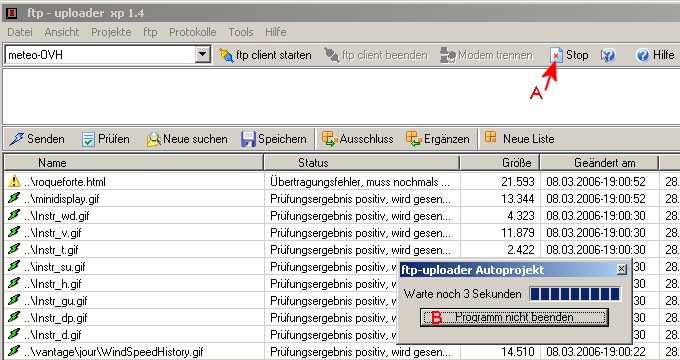This screenshot has width=680, height=360.
Task: Click the green icon beside Instr_d.gif
Action: click(x=14, y=334)
